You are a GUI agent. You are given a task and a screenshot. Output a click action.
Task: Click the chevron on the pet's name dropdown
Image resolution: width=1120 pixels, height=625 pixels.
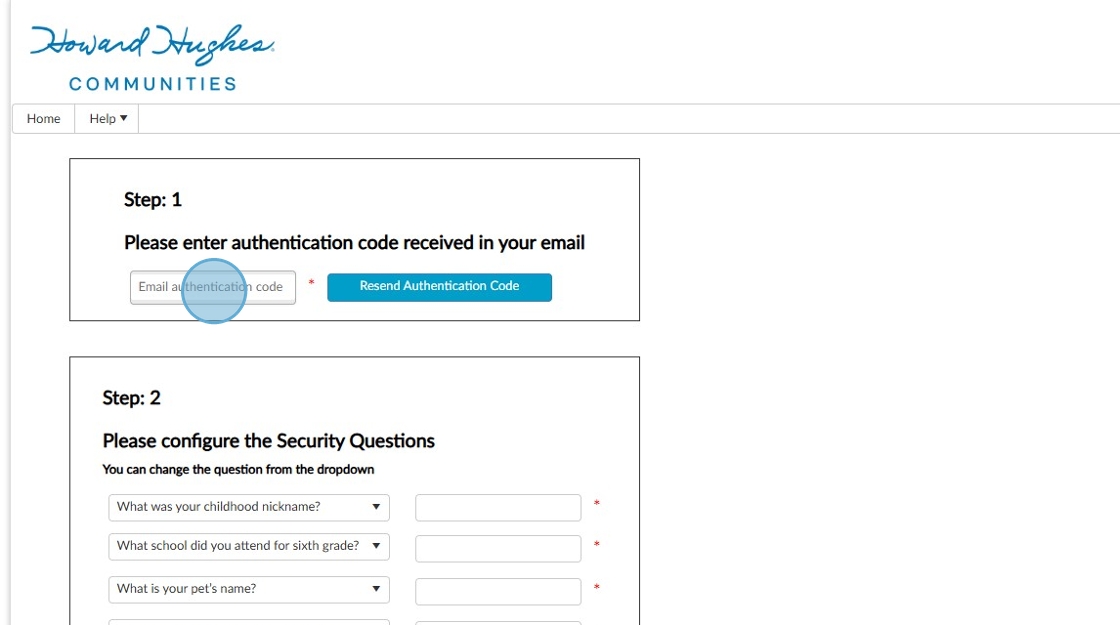[375, 590]
